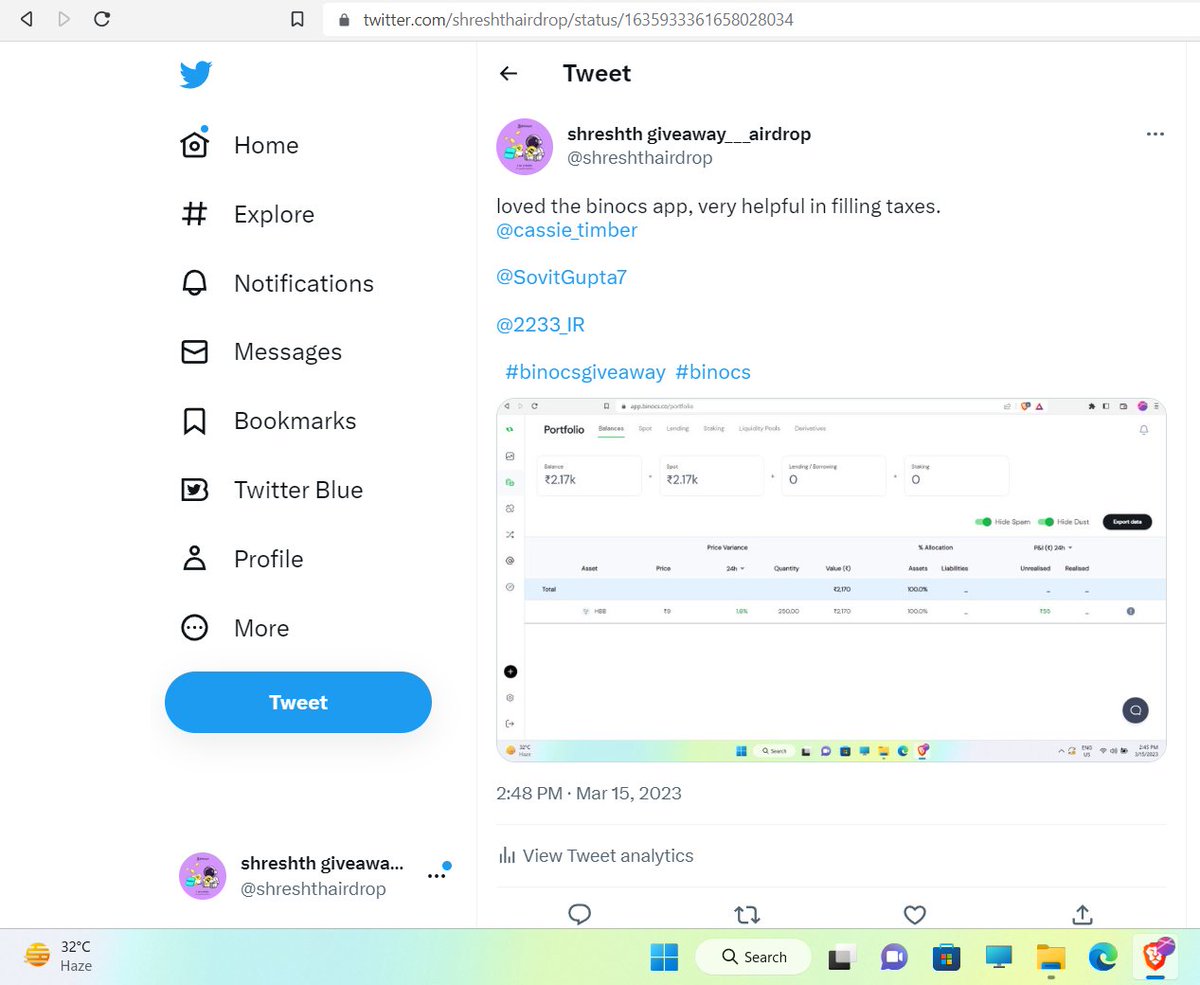
Task: Open Microsoft Store from the taskbar
Action: [x=946, y=957]
